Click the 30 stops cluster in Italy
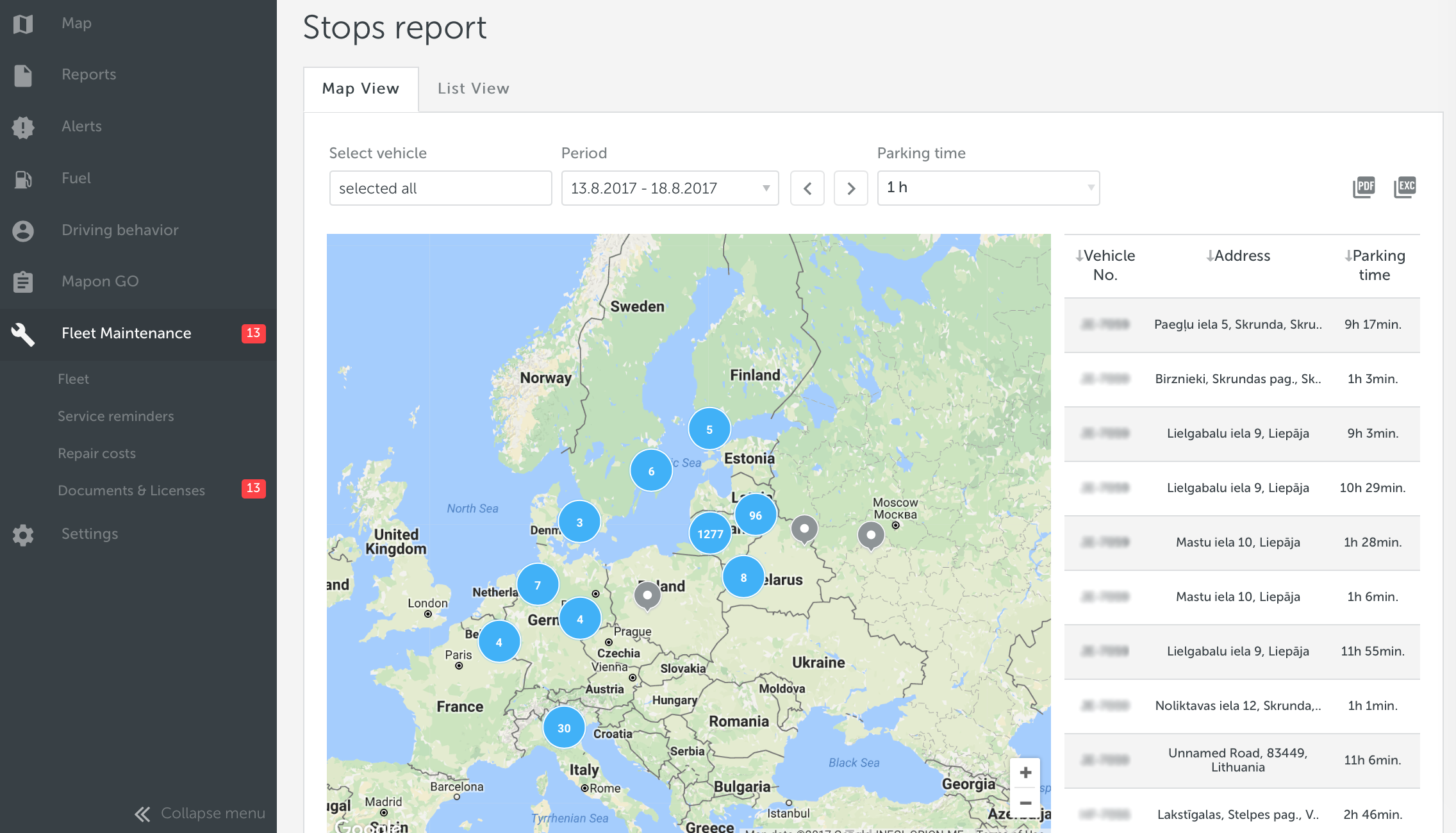 [x=564, y=728]
